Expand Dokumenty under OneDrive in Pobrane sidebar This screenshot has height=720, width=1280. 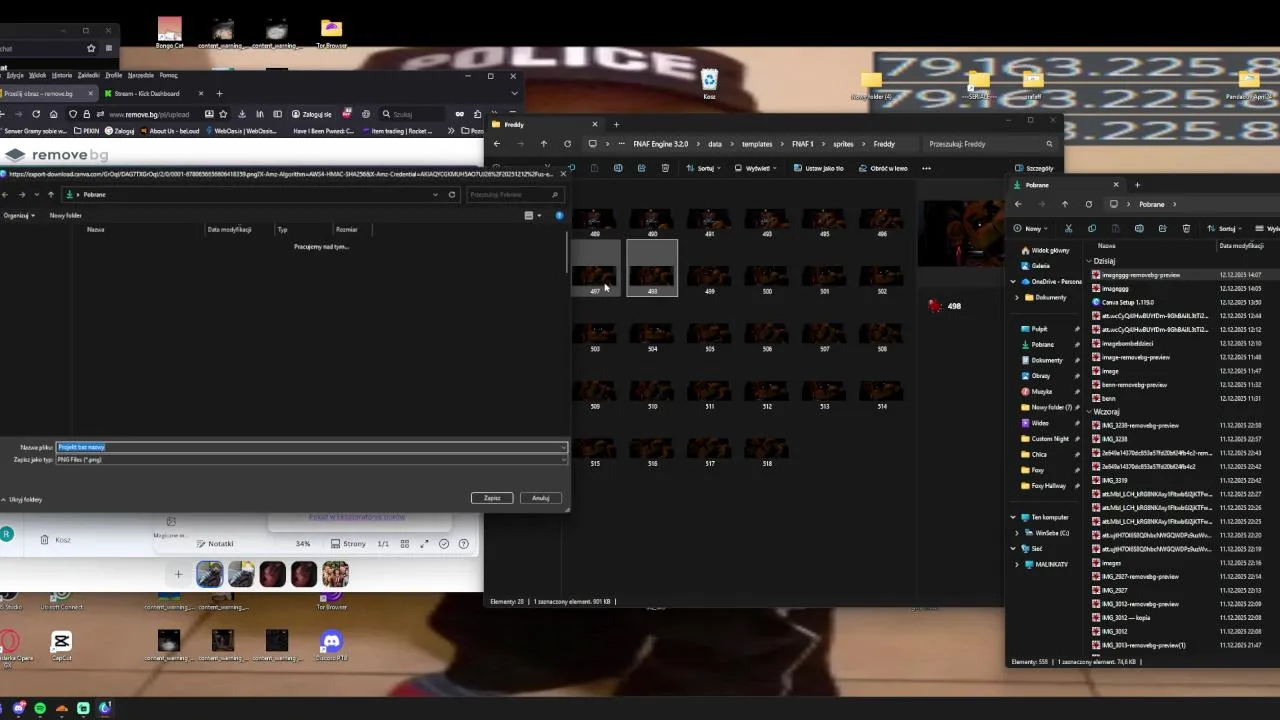pos(1017,298)
